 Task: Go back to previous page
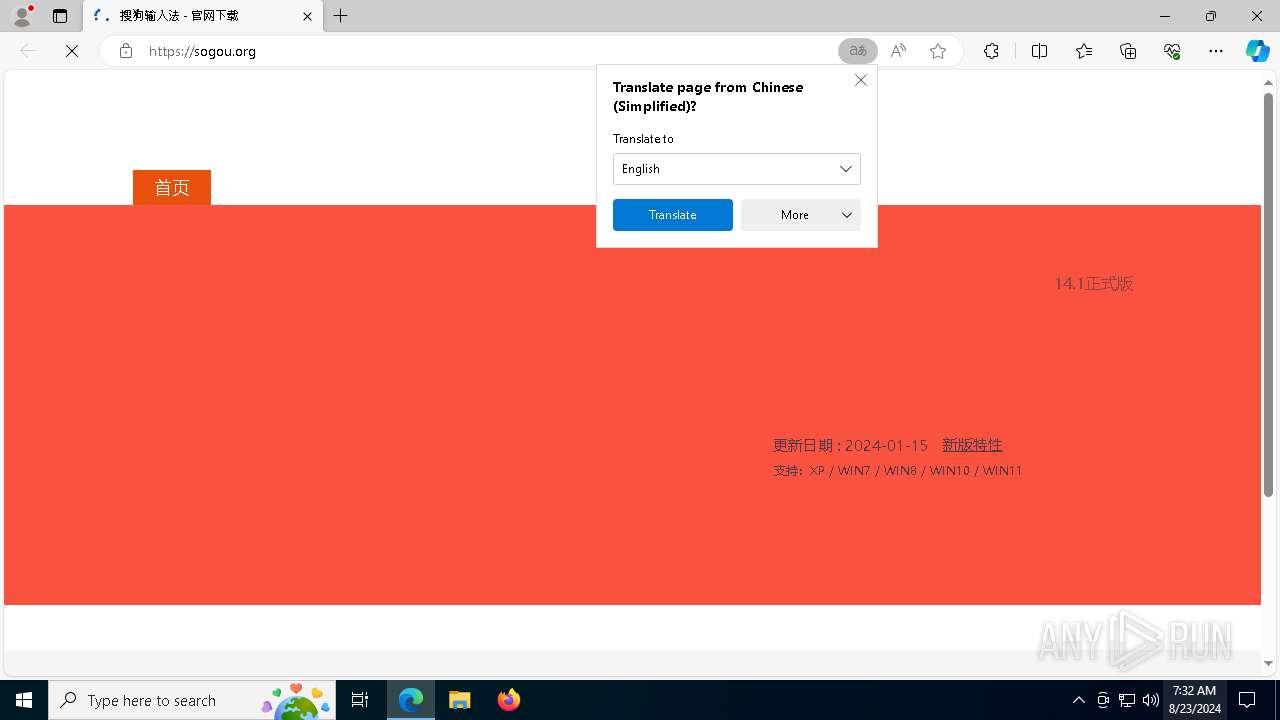[28, 51]
